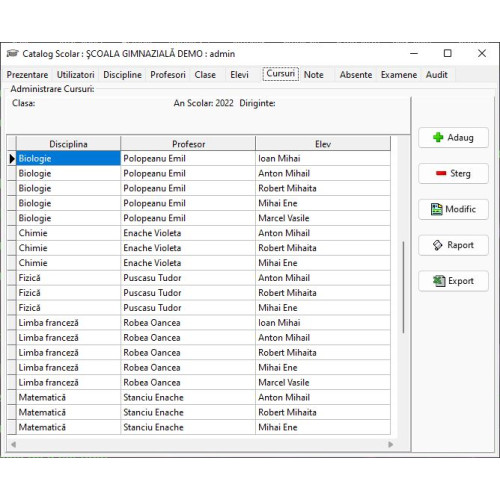Open the Absente tab
The width and height of the screenshot is (500, 500).
(356, 75)
